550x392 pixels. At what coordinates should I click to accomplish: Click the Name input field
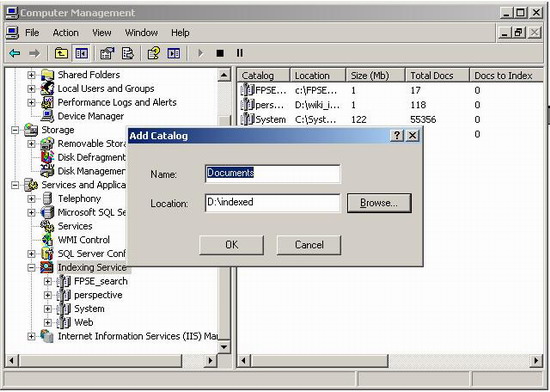click(x=273, y=174)
